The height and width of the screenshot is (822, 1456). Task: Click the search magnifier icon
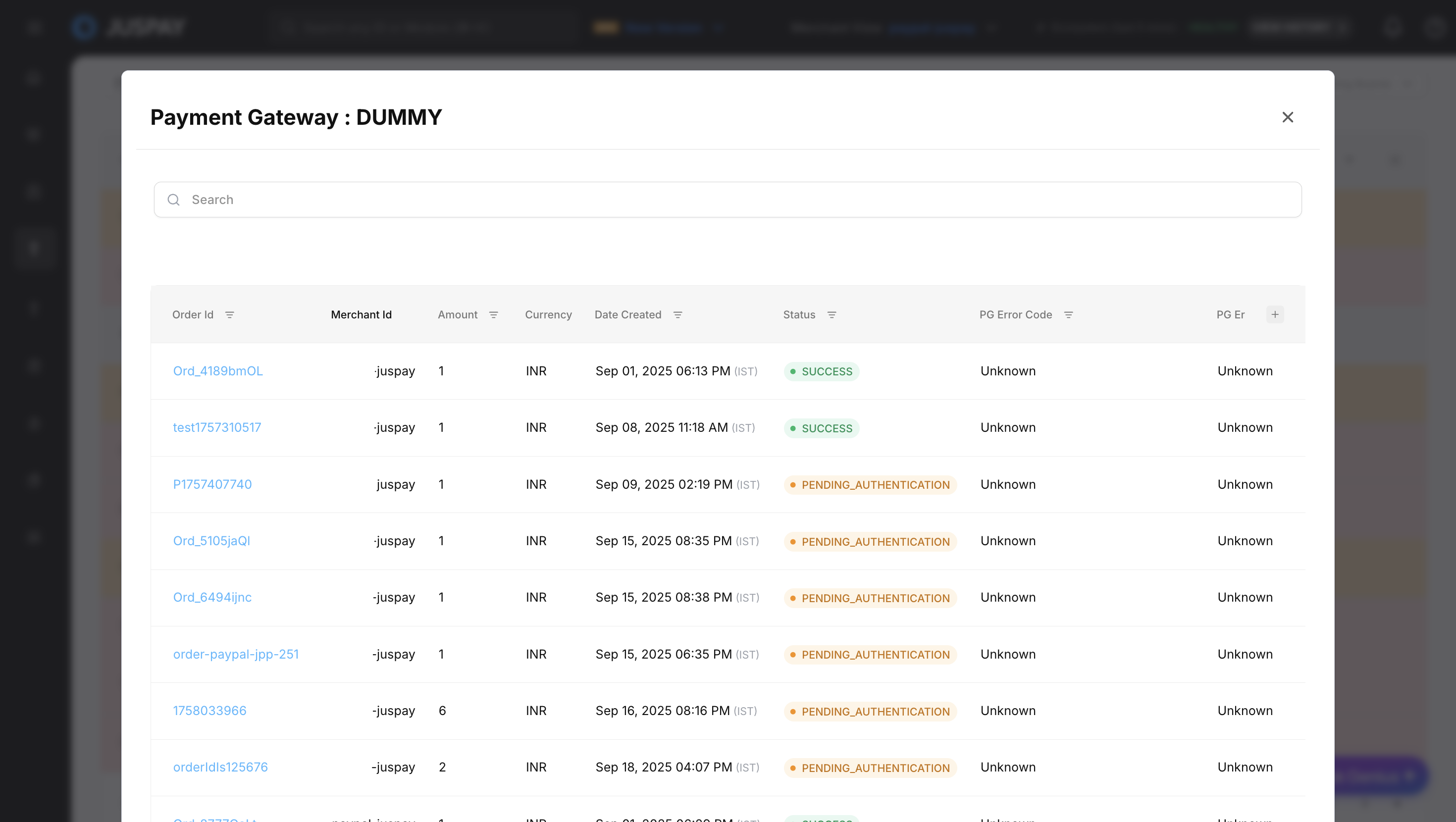tap(173, 200)
